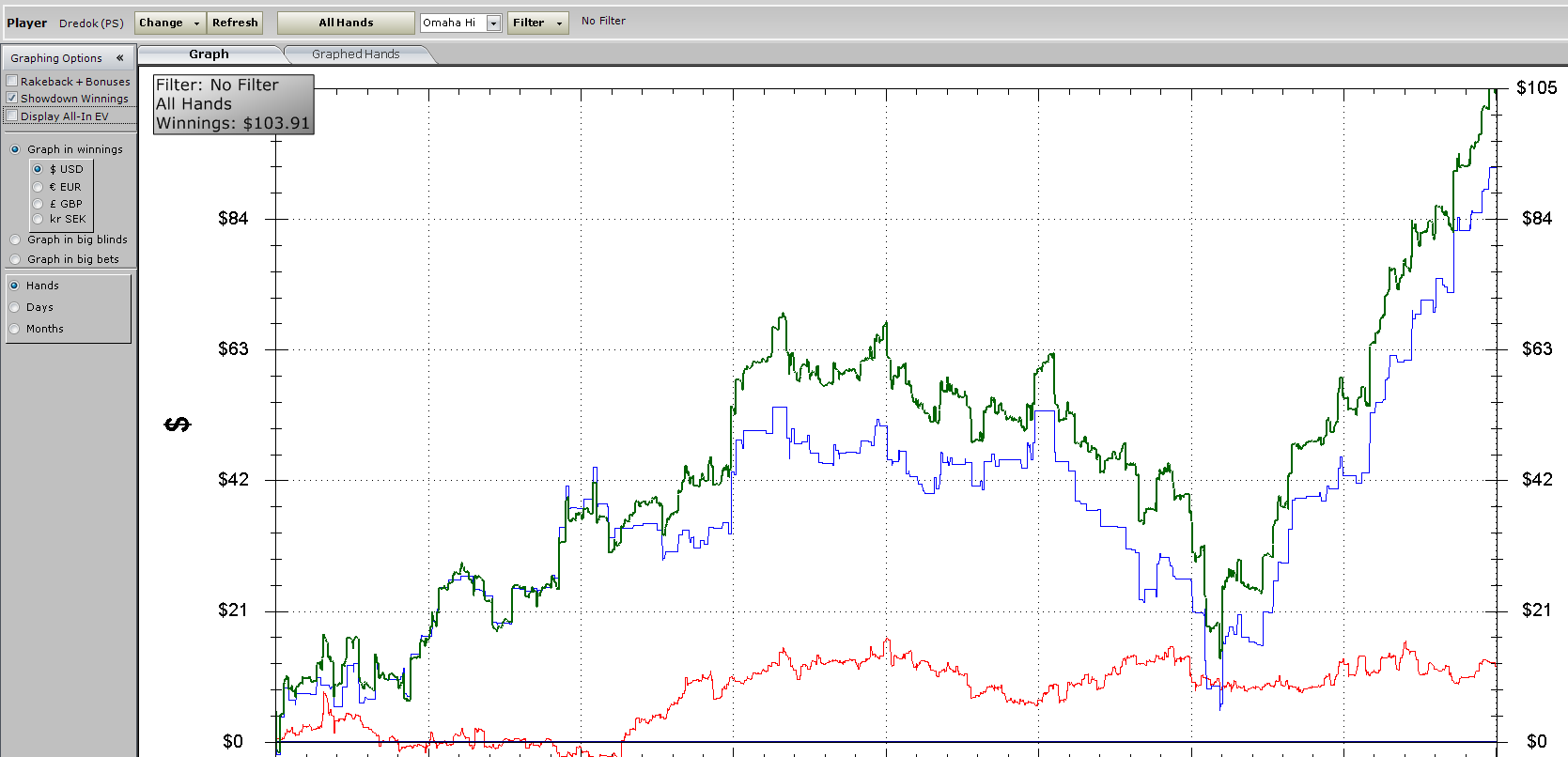This screenshot has width=1568, height=757.
Task: Click the Graphing Options header label
Action: pyautogui.click(x=56, y=58)
